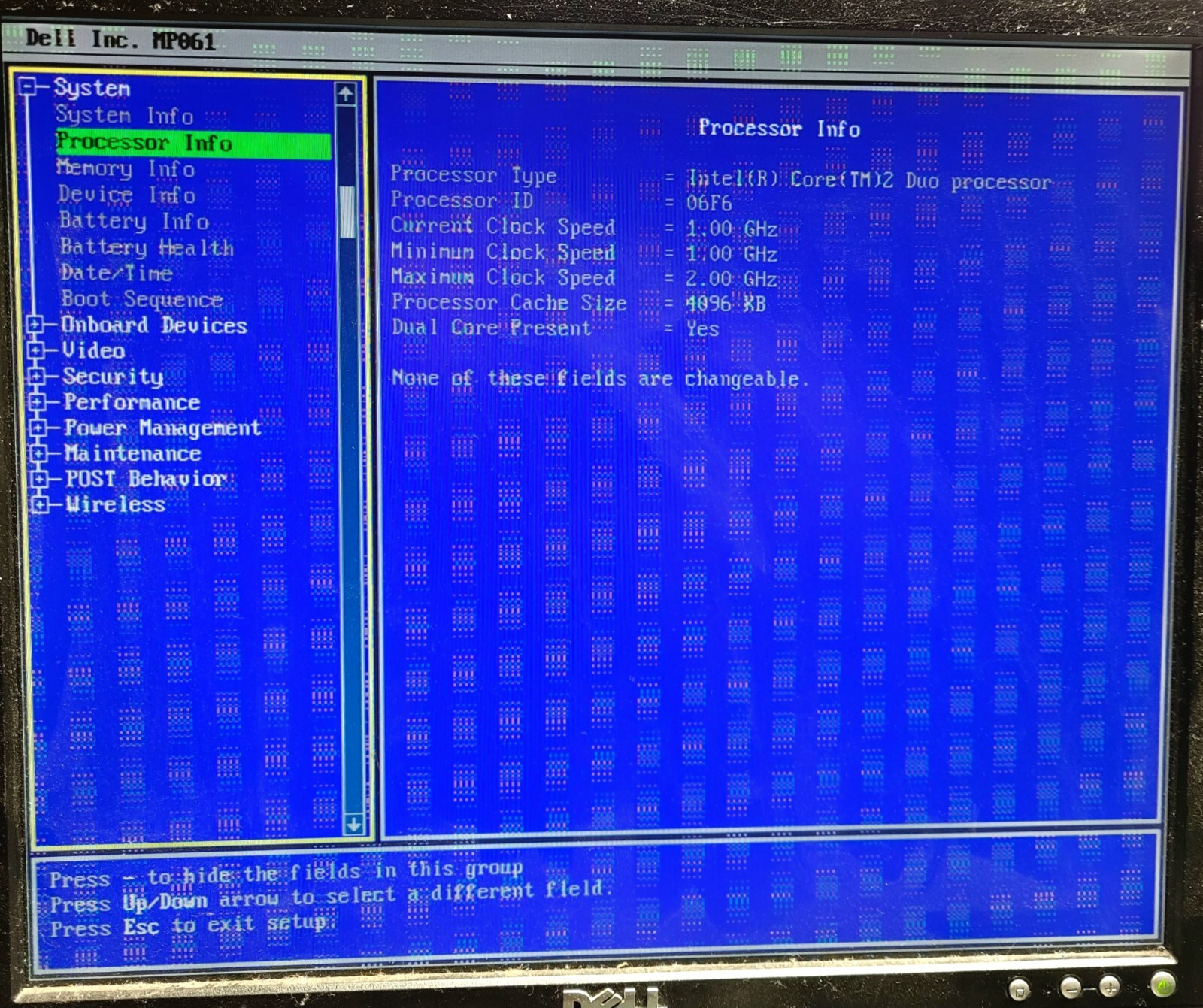
Task: Click the Maintenance label
Action: [x=132, y=453]
